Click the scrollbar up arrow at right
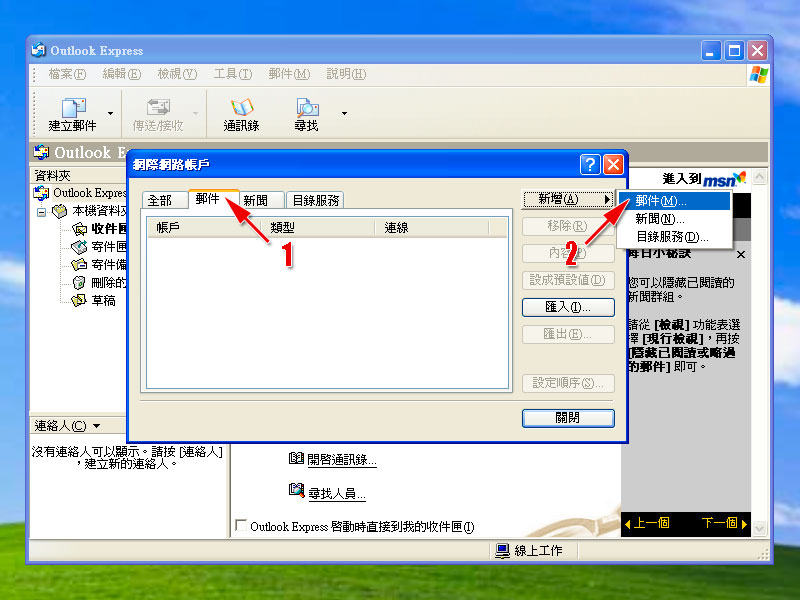800x600 pixels. tap(759, 177)
